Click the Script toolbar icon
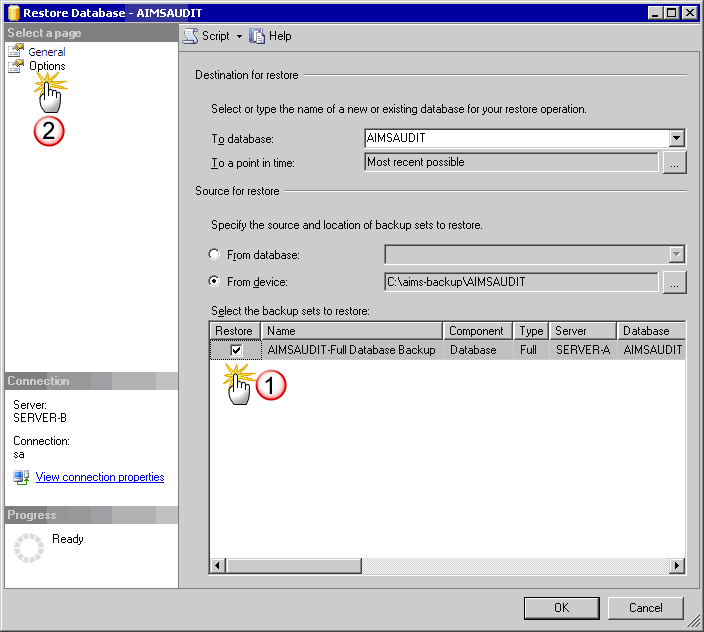Screen dimensions: 704x632 coord(190,36)
